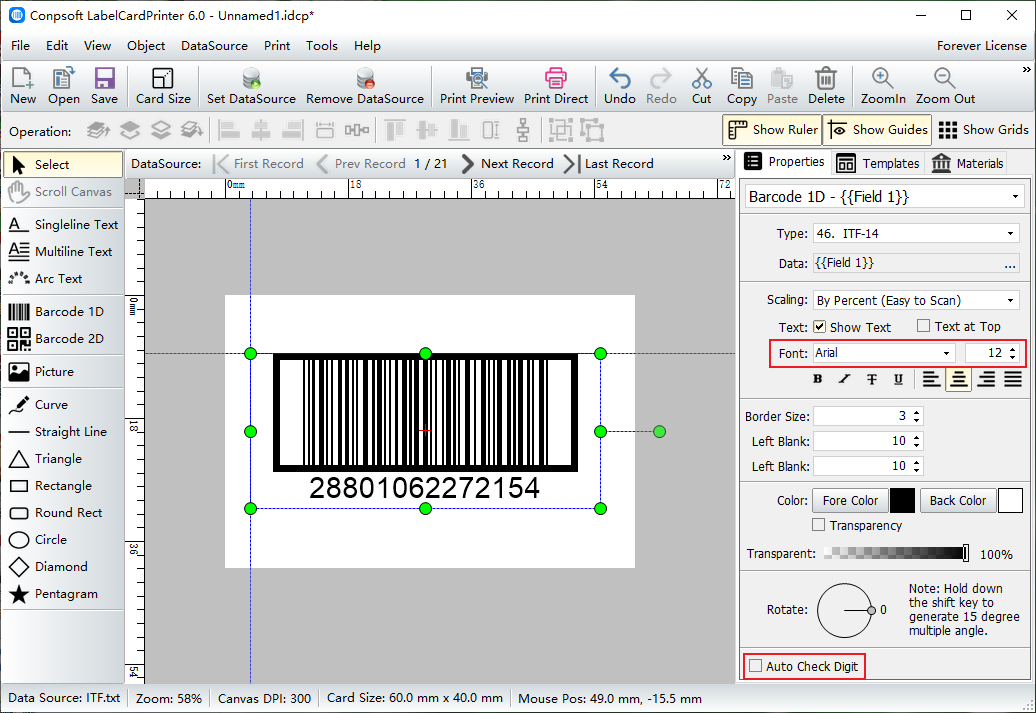Click the Back Color button
The height and width of the screenshot is (713, 1036).
[957, 501]
